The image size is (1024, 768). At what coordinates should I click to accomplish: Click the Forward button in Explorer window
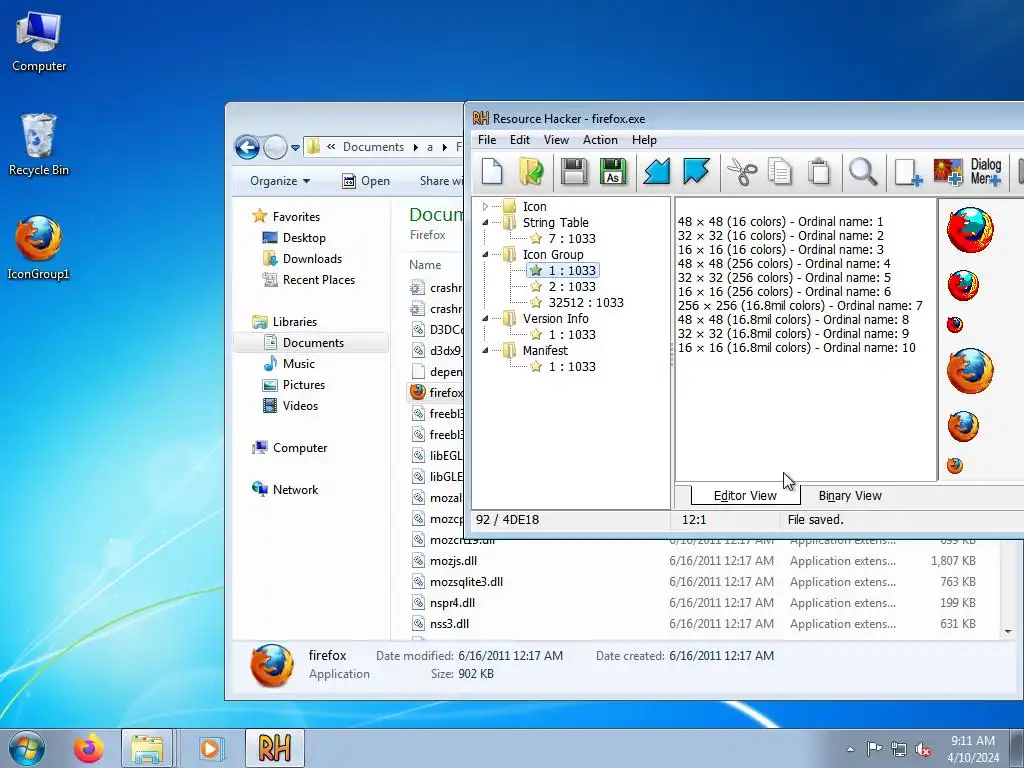(275, 148)
